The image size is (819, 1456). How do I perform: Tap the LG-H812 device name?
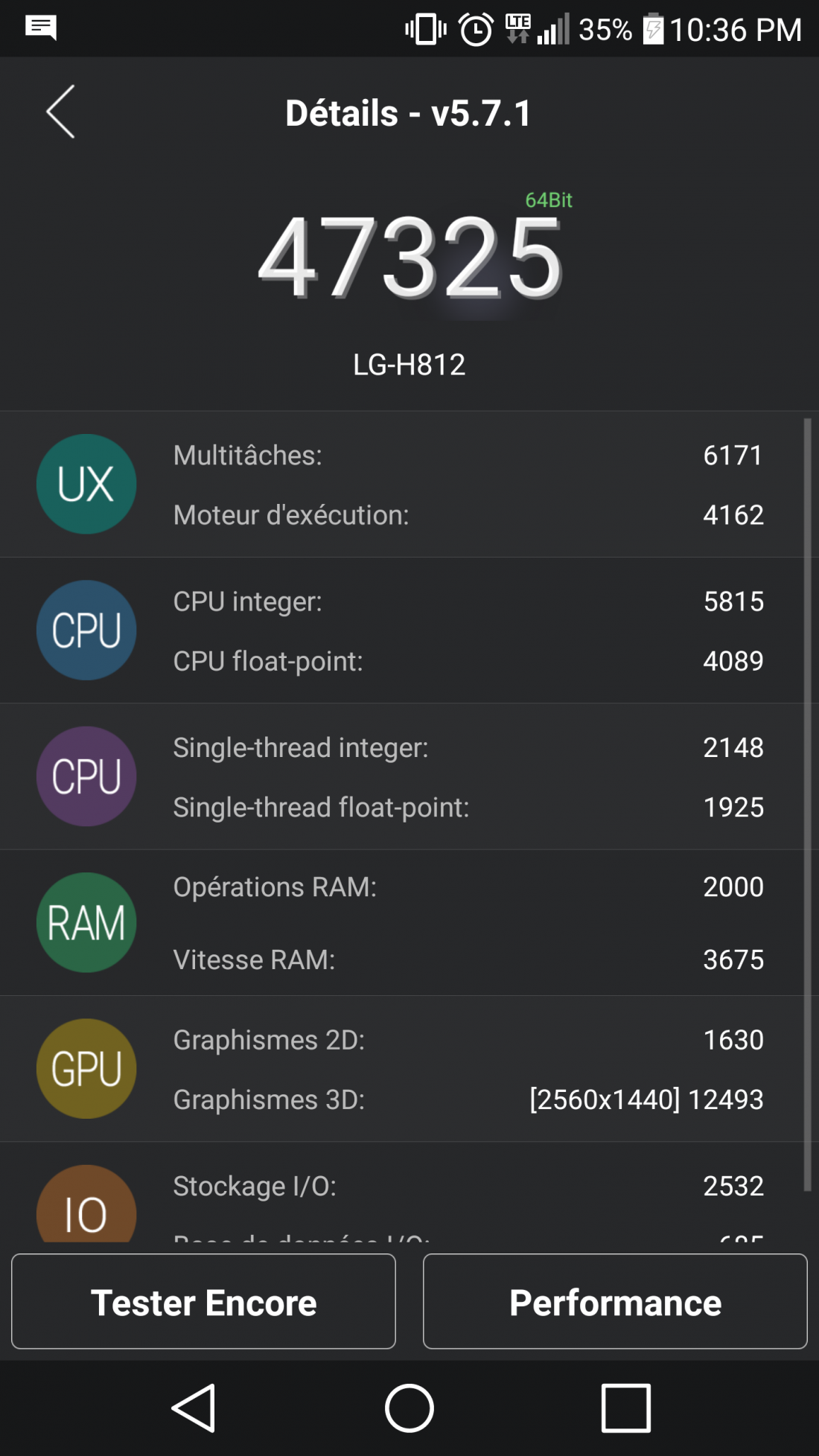tap(409, 365)
